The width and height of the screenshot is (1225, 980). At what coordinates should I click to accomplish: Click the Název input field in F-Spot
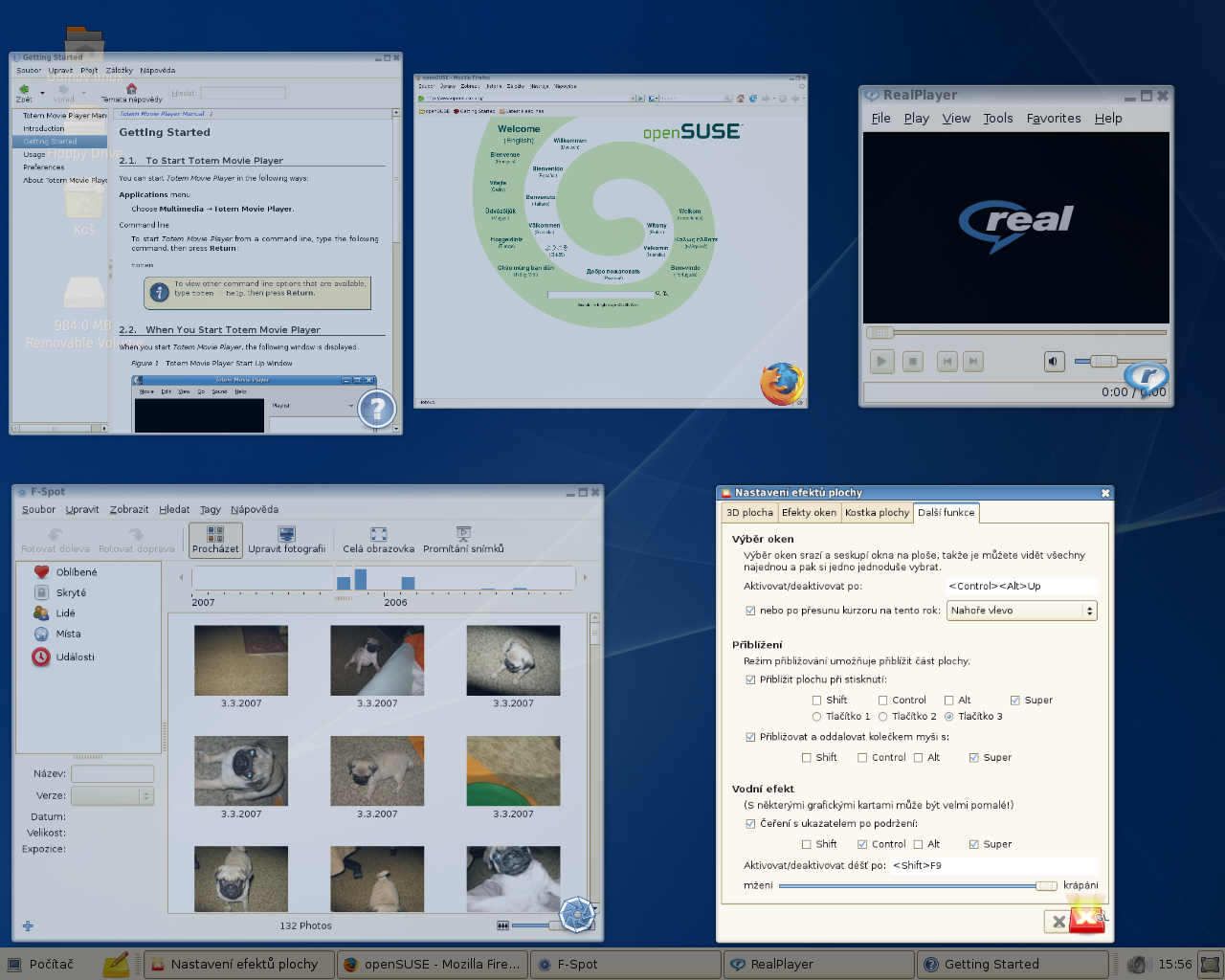pyautogui.click(x=112, y=774)
